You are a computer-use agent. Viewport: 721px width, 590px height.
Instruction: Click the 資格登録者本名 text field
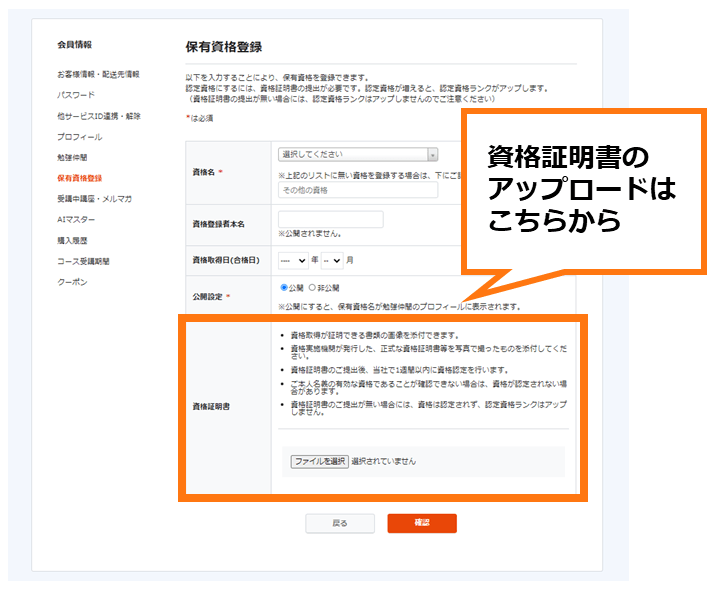click(331, 219)
